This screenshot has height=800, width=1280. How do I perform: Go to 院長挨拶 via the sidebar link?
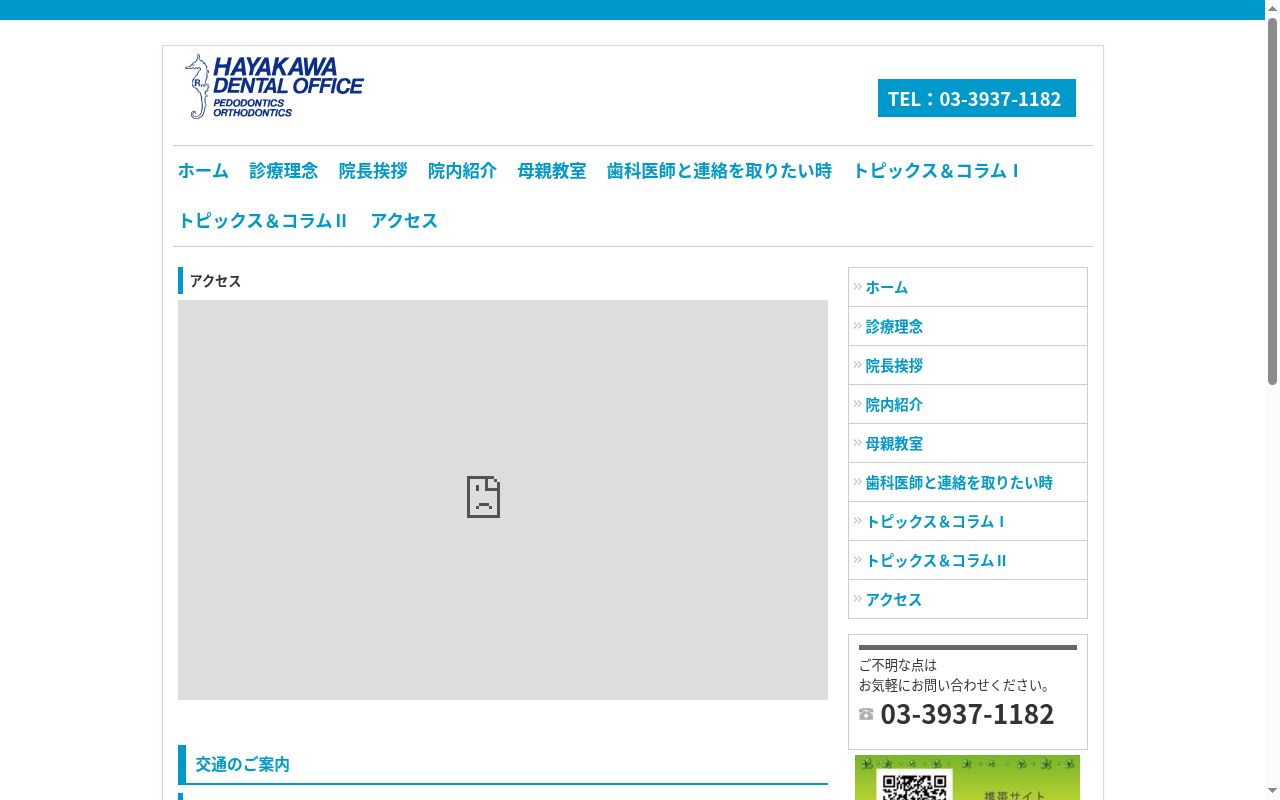[968, 365]
